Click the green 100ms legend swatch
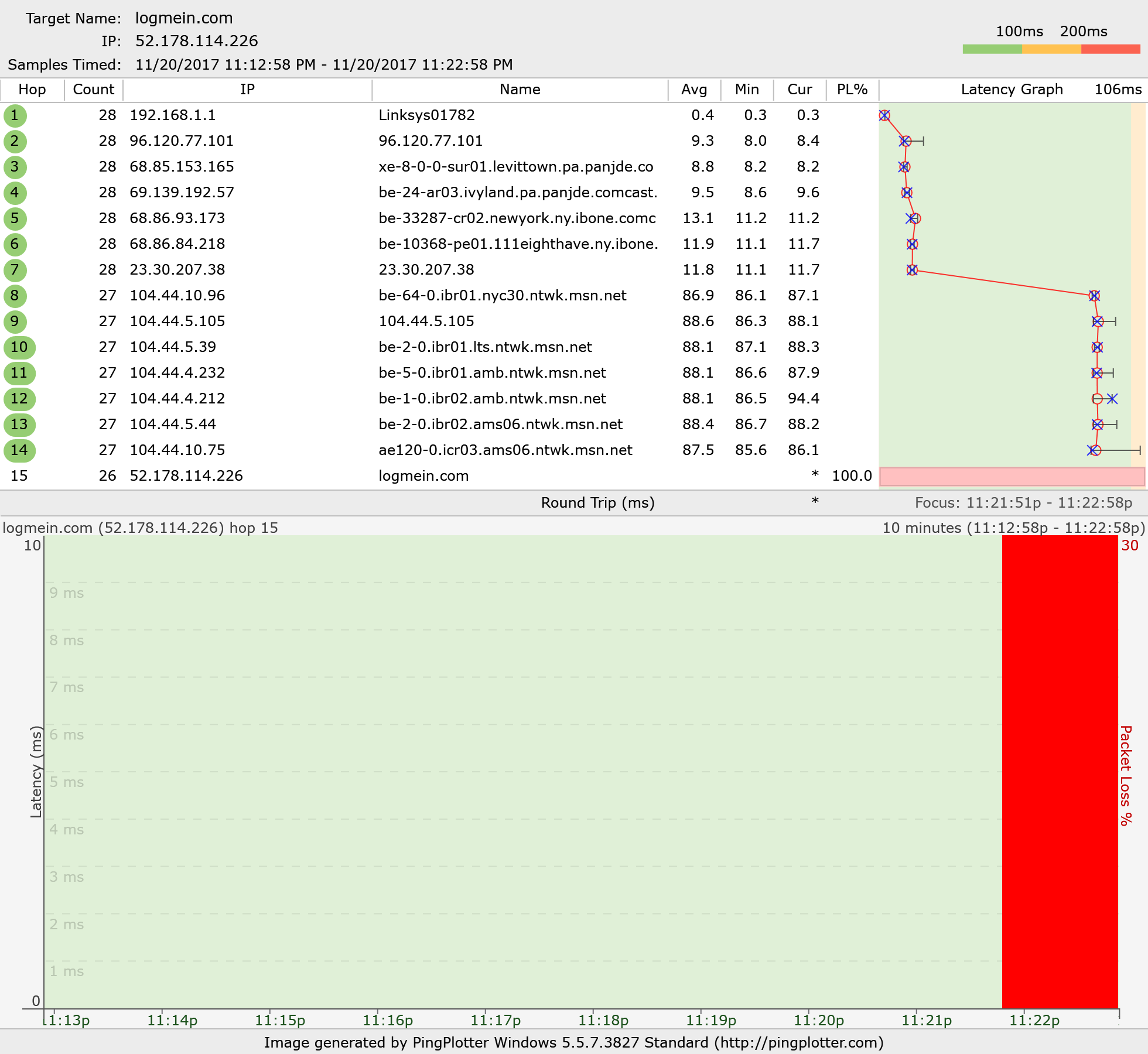The image size is (1148, 1054). pyautogui.click(x=992, y=49)
